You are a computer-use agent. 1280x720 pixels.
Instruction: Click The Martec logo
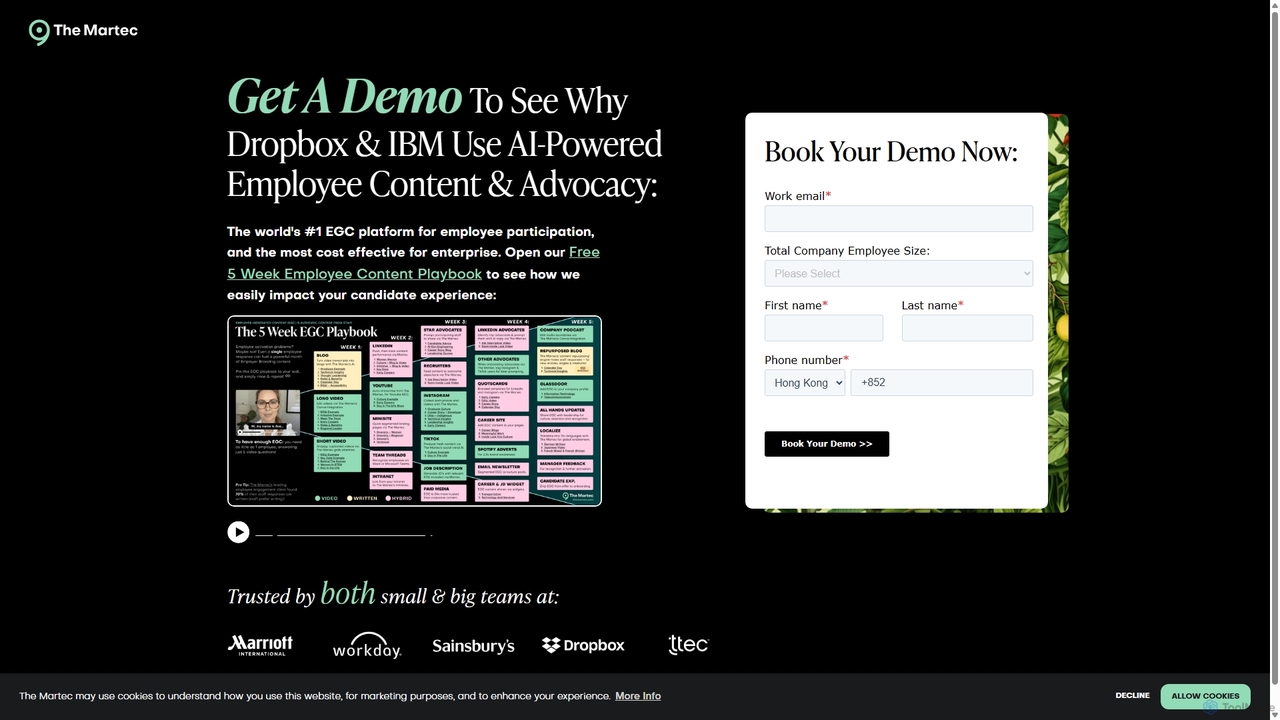(83, 32)
